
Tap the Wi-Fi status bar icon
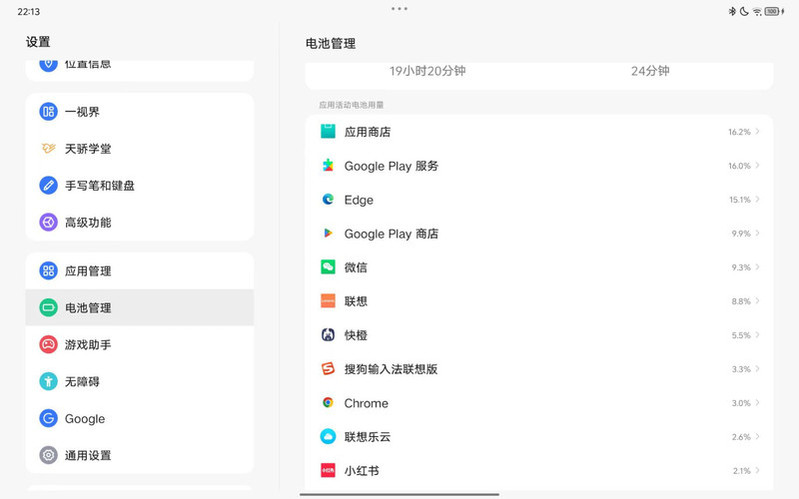(757, 12)
